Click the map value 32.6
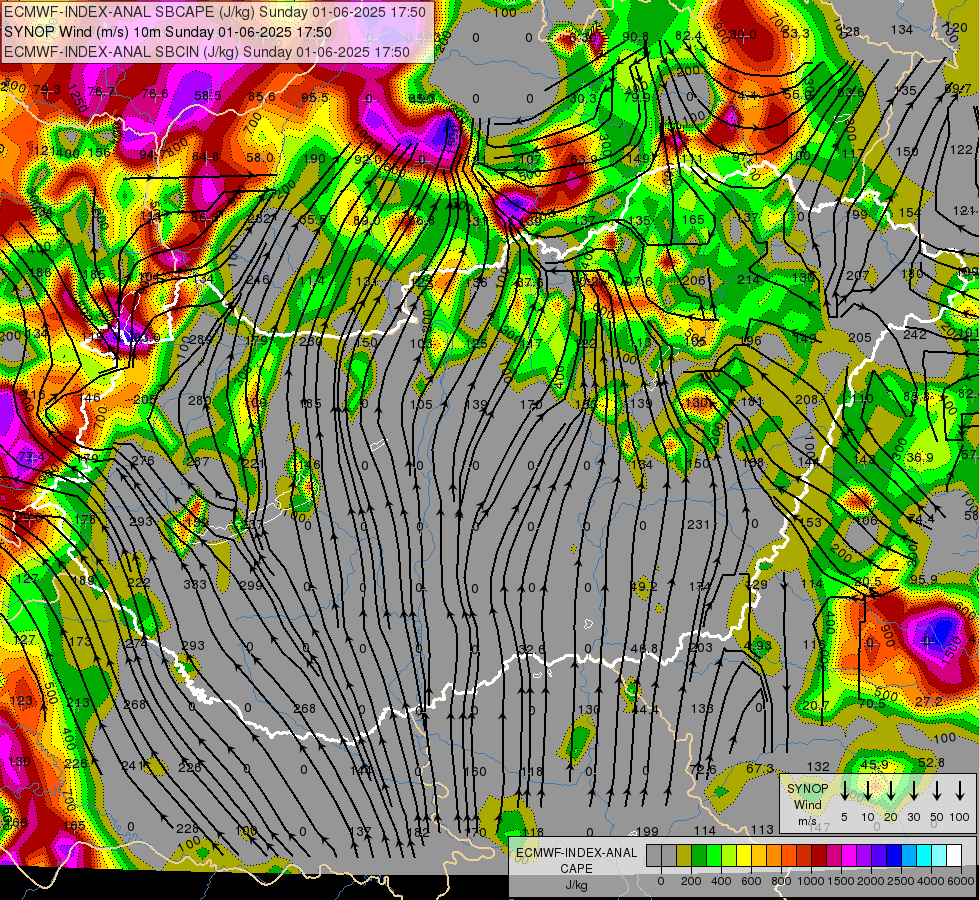Screen dimensions: 979x900 coord(532,650)
